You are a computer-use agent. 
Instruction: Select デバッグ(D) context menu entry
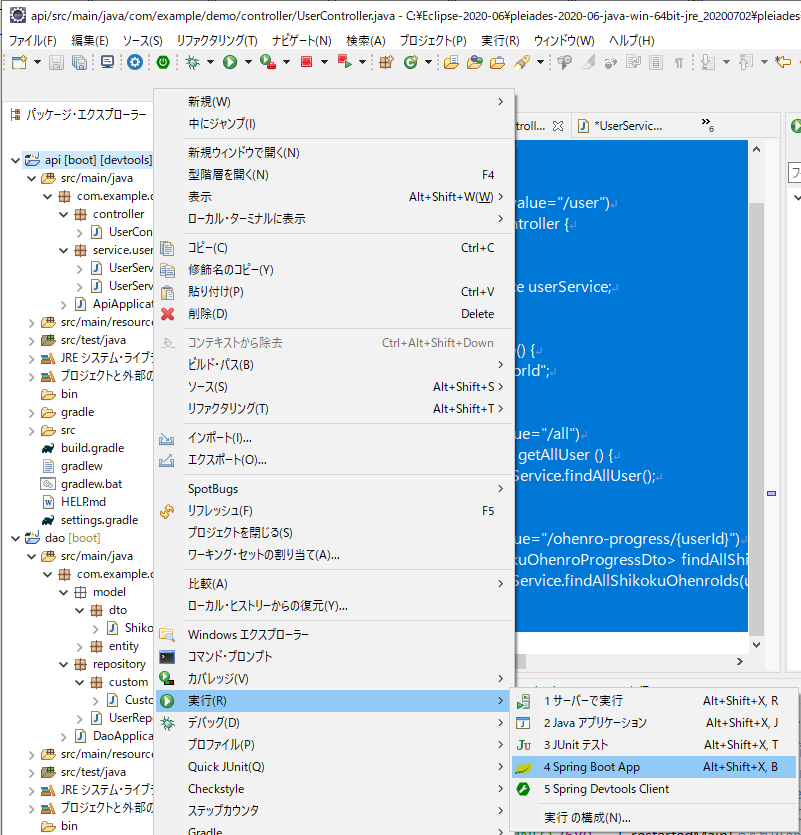[334, 723]
